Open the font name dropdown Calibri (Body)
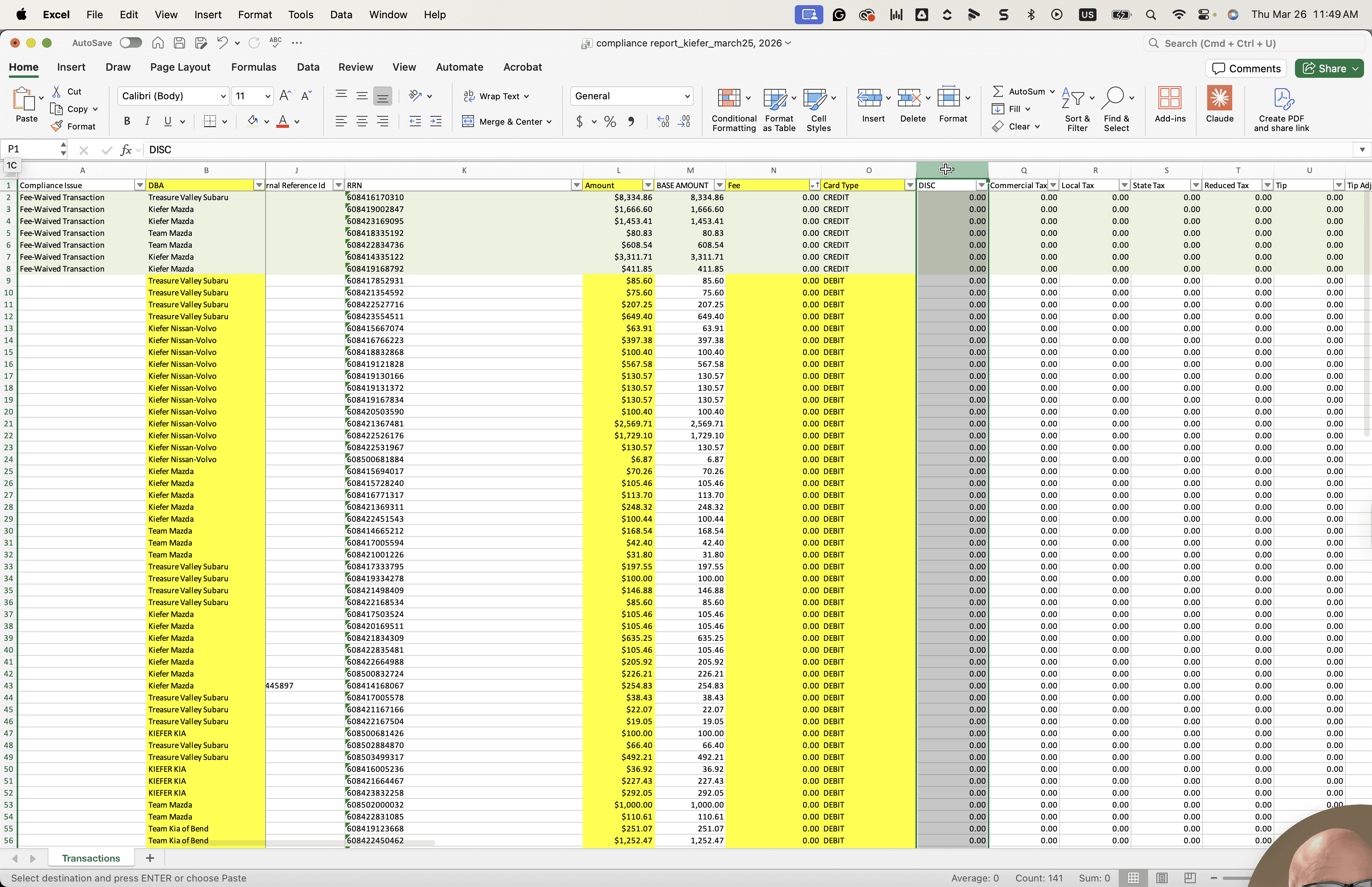Image resolution: width=1372 pixels, height=887 pixels. [x=223, y=96]
